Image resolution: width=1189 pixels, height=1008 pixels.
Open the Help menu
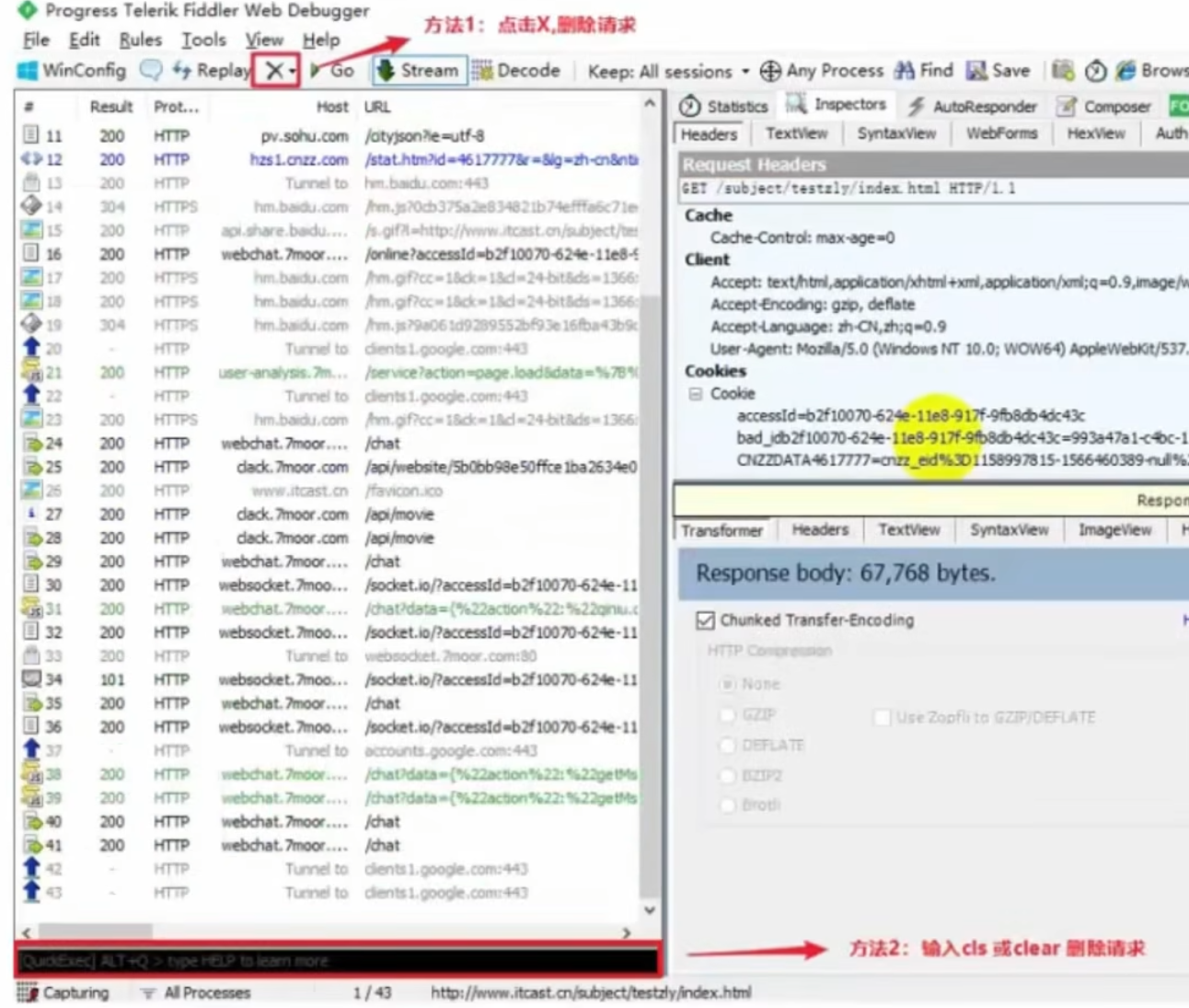click(321, 40)
